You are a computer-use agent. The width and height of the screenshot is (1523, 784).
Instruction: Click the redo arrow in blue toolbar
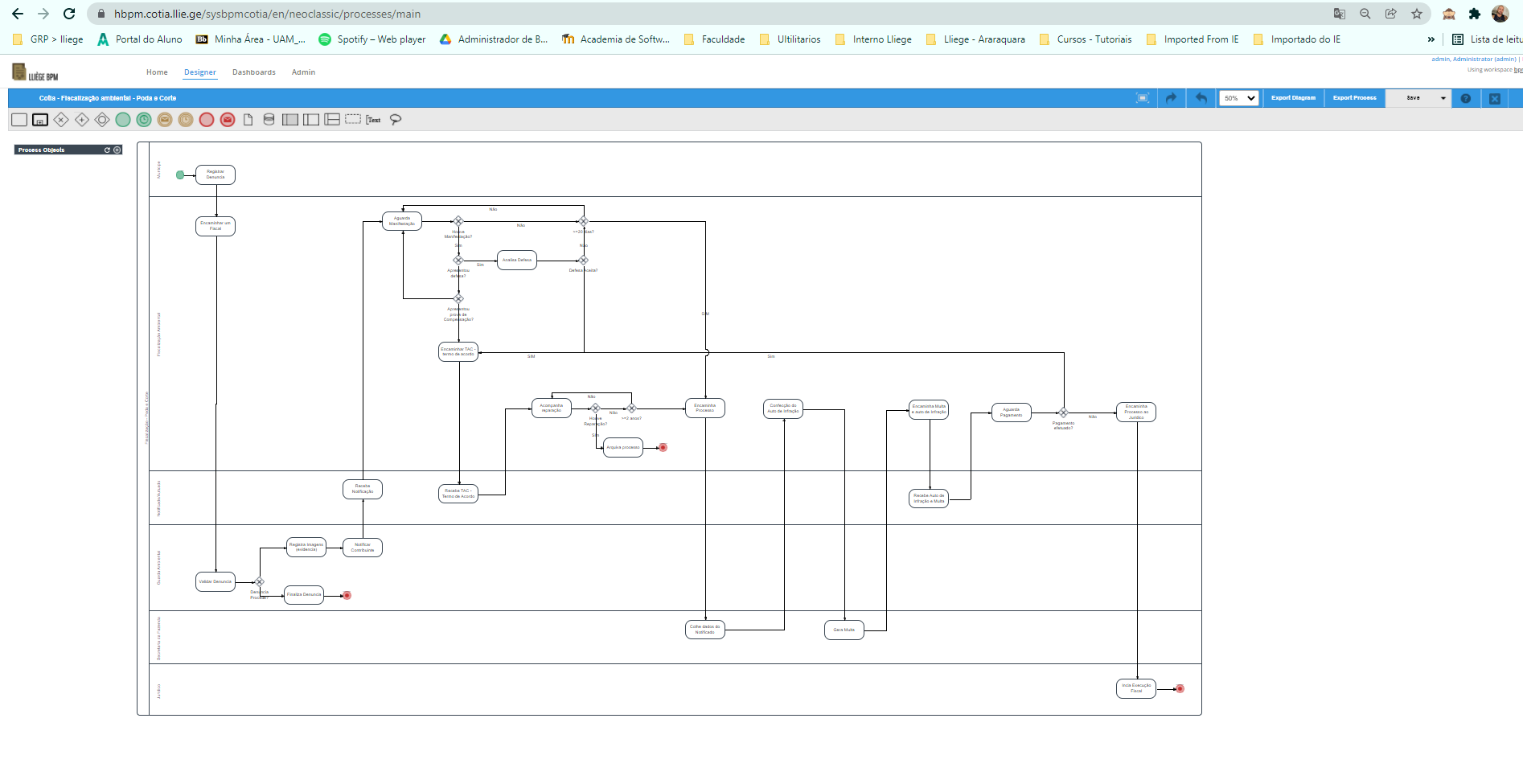tap(1171, 98)
